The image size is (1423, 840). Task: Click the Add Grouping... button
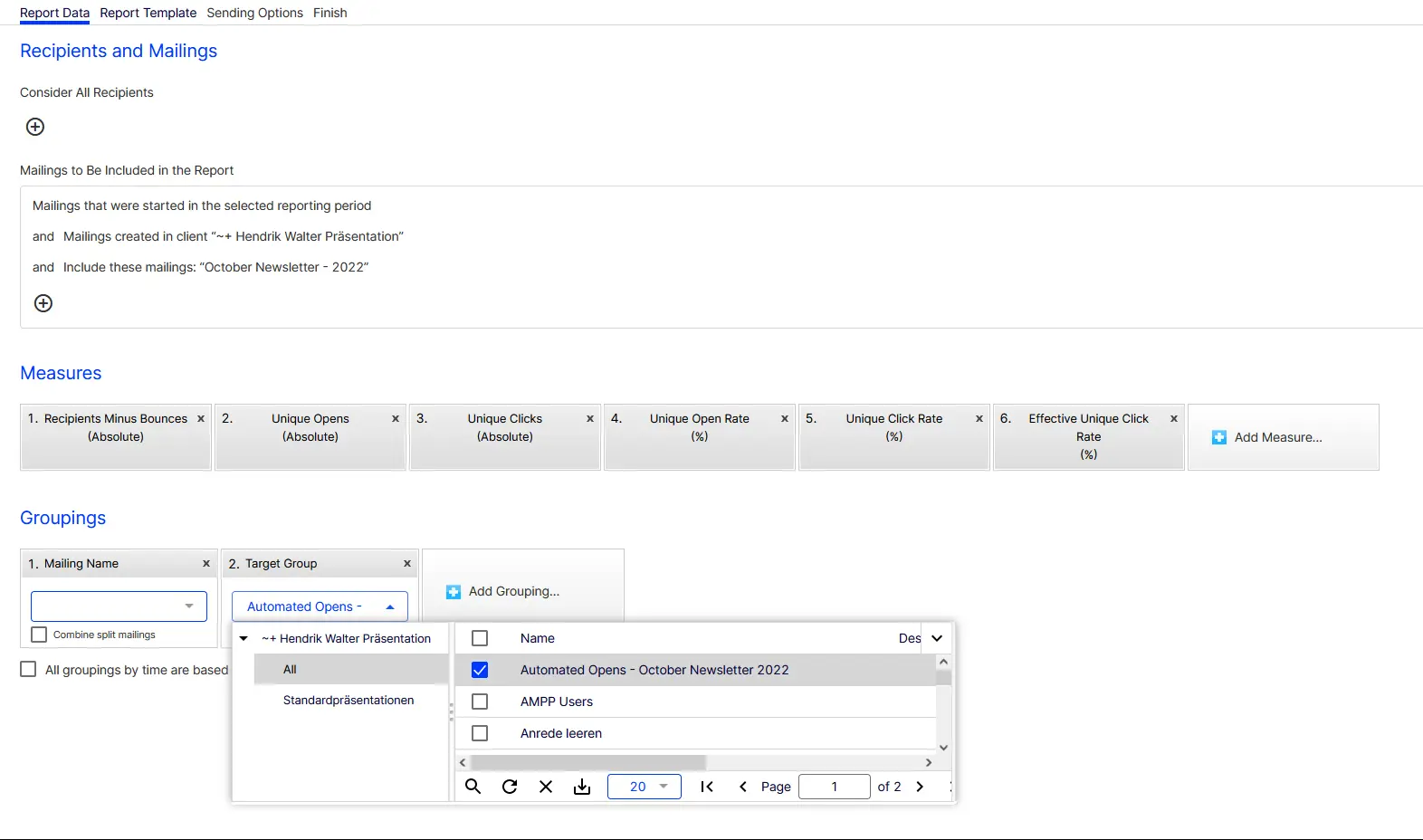523,592
